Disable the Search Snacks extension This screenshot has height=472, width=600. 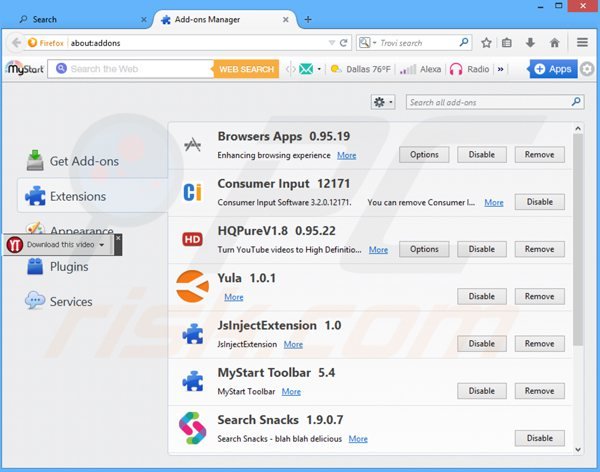point(540,438)
